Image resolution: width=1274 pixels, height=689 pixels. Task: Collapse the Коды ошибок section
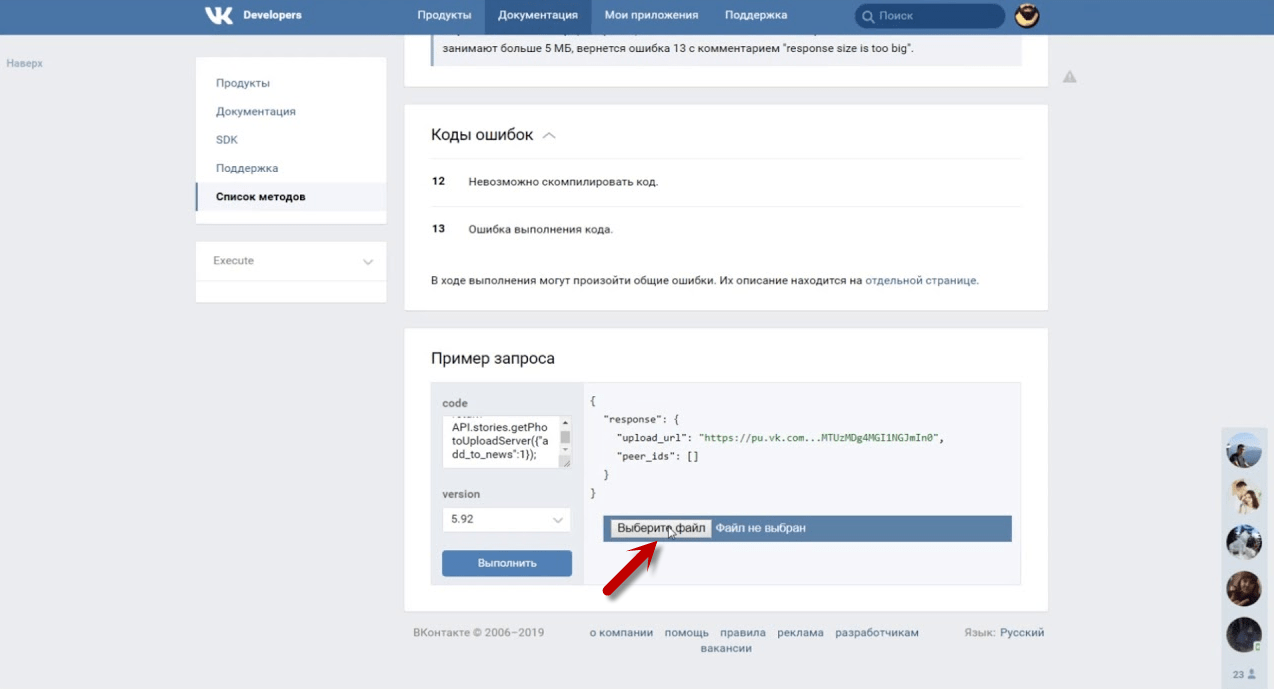tap(548, 136)
